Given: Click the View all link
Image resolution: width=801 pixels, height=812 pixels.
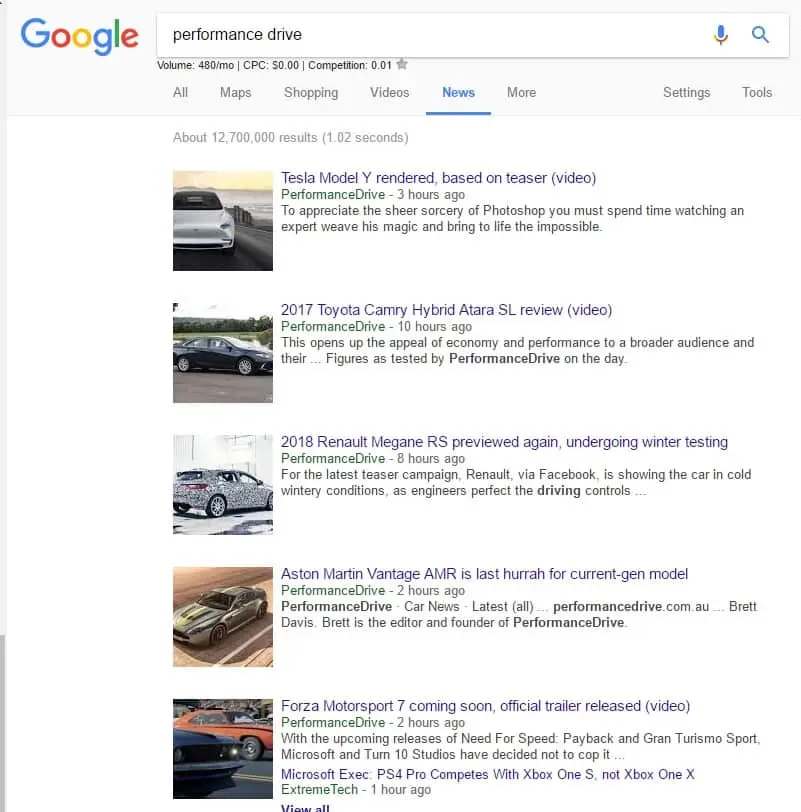Looking at the screenshot, I should (x=305, y=808).
